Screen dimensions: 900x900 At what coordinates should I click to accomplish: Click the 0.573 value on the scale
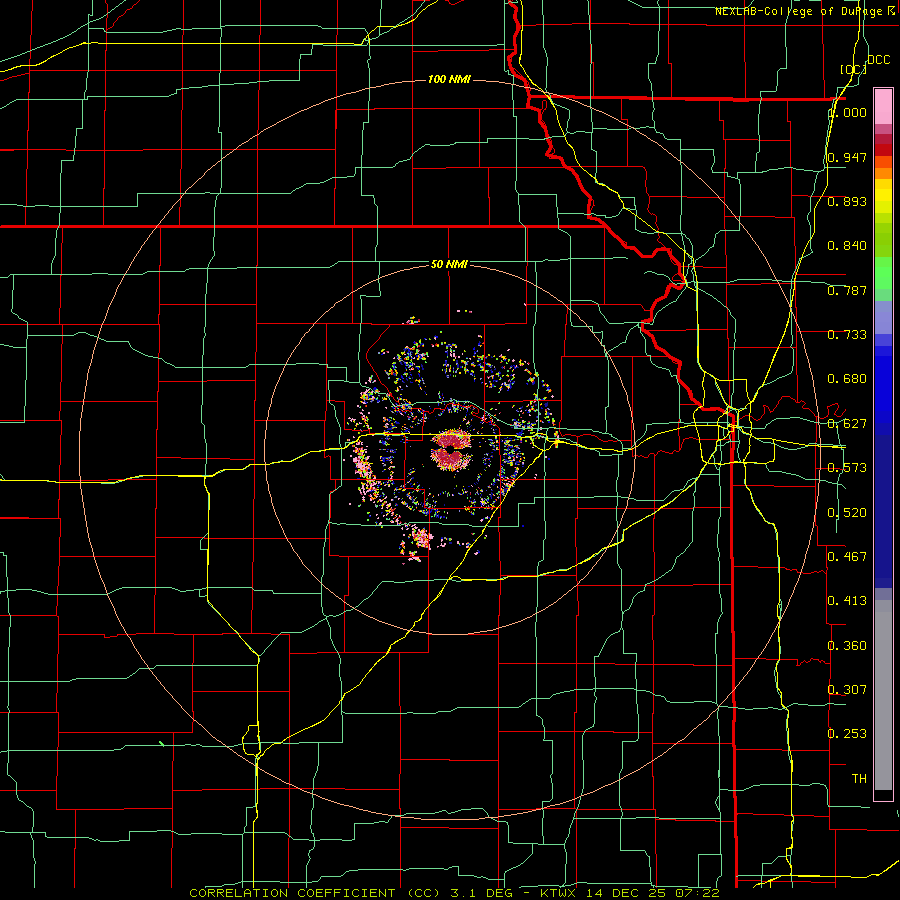click(847, 467)
